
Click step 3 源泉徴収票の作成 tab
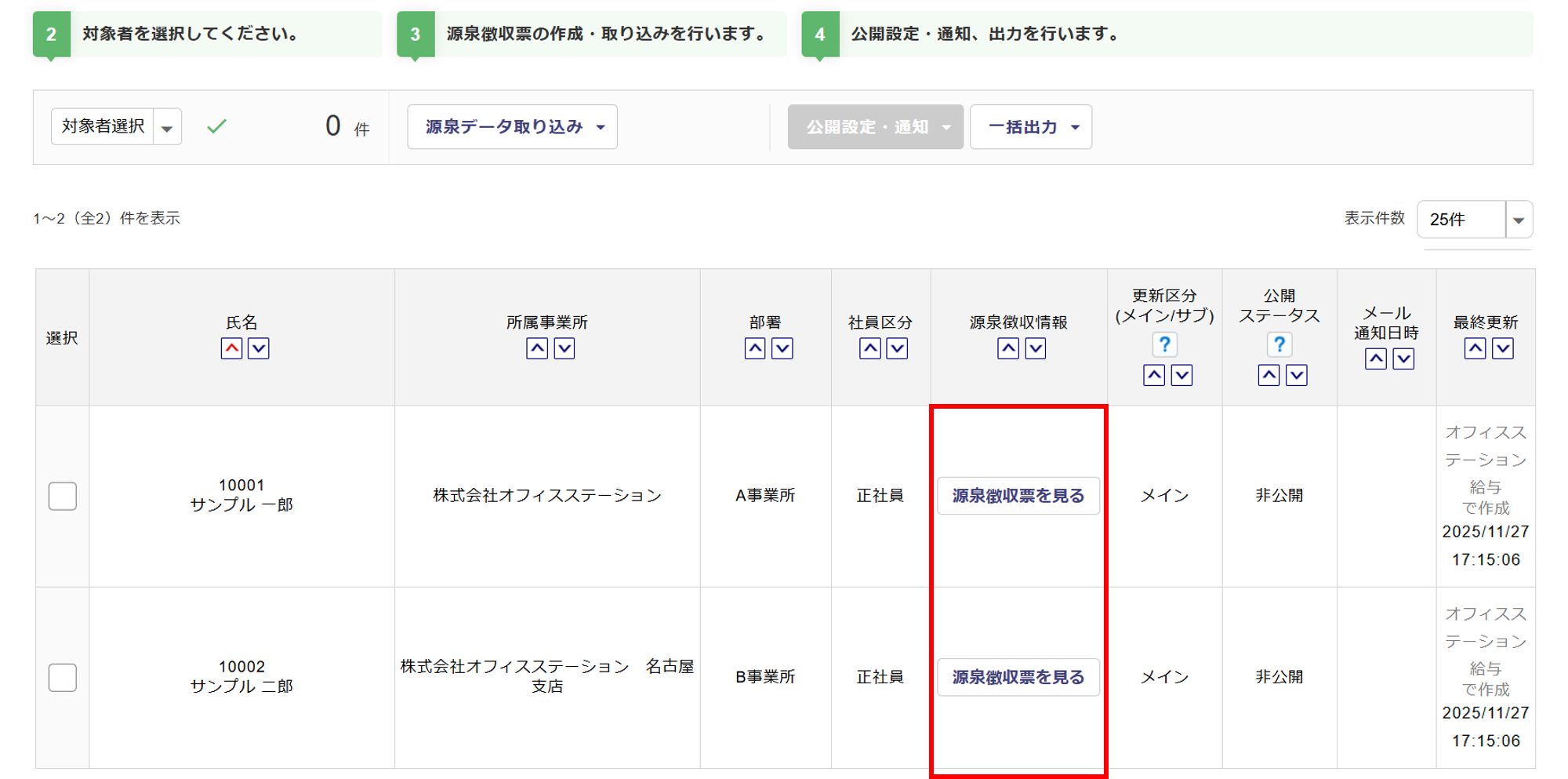click(591, 35)
